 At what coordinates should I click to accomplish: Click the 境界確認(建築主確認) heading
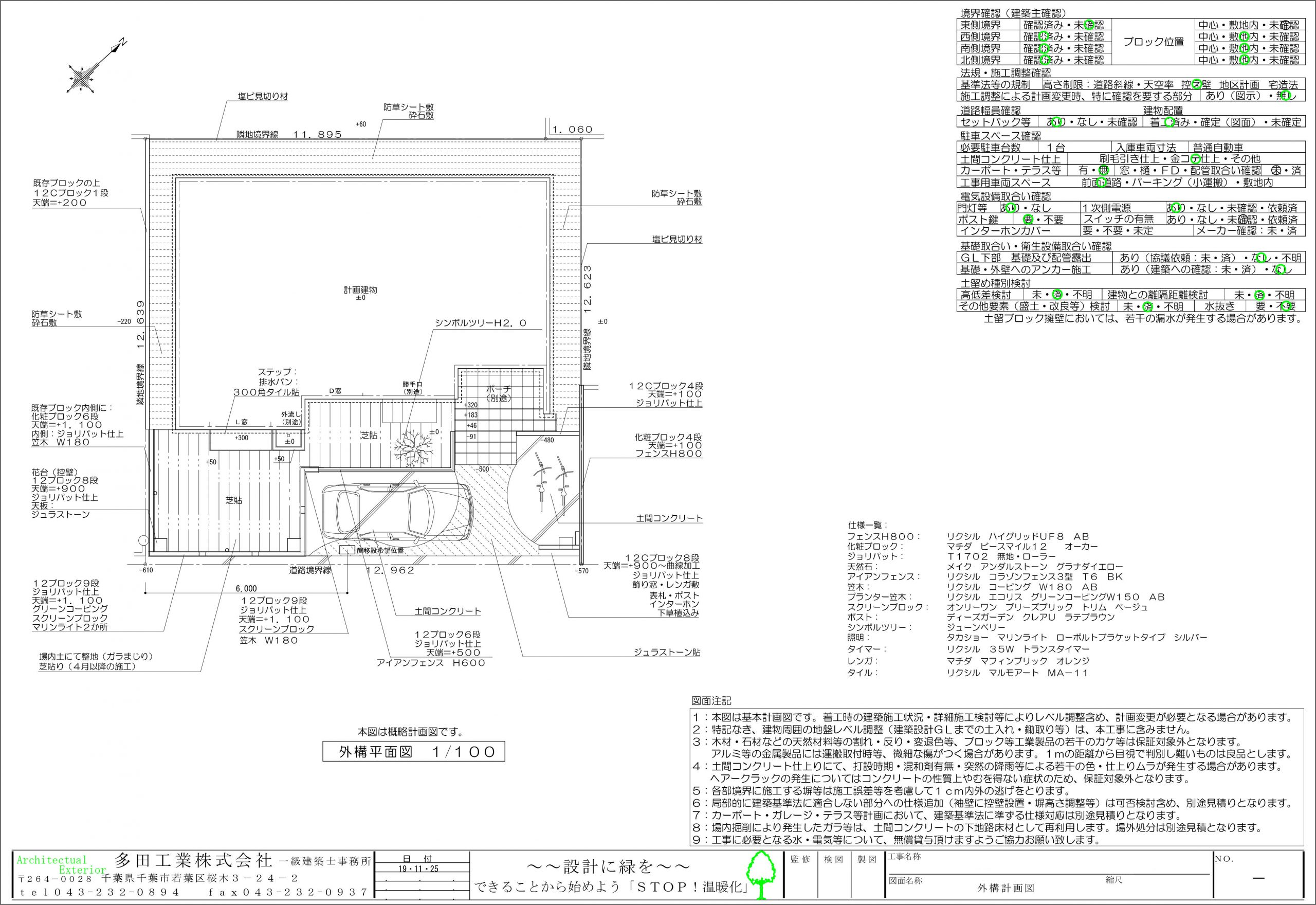(x=1013, y=13)
